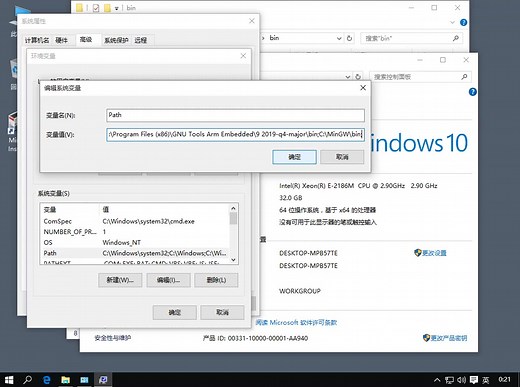Screen dimensions: 520x387
Task: Click the Delete system variable button
Action: 216,280
